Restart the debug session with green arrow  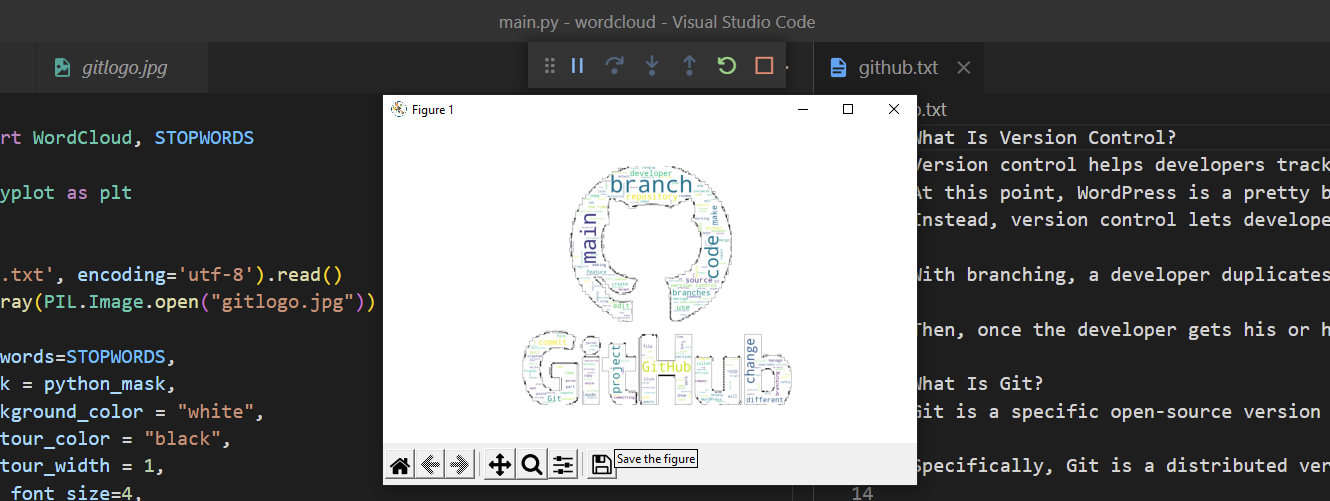pyautogui.click(x=727, y=66)
